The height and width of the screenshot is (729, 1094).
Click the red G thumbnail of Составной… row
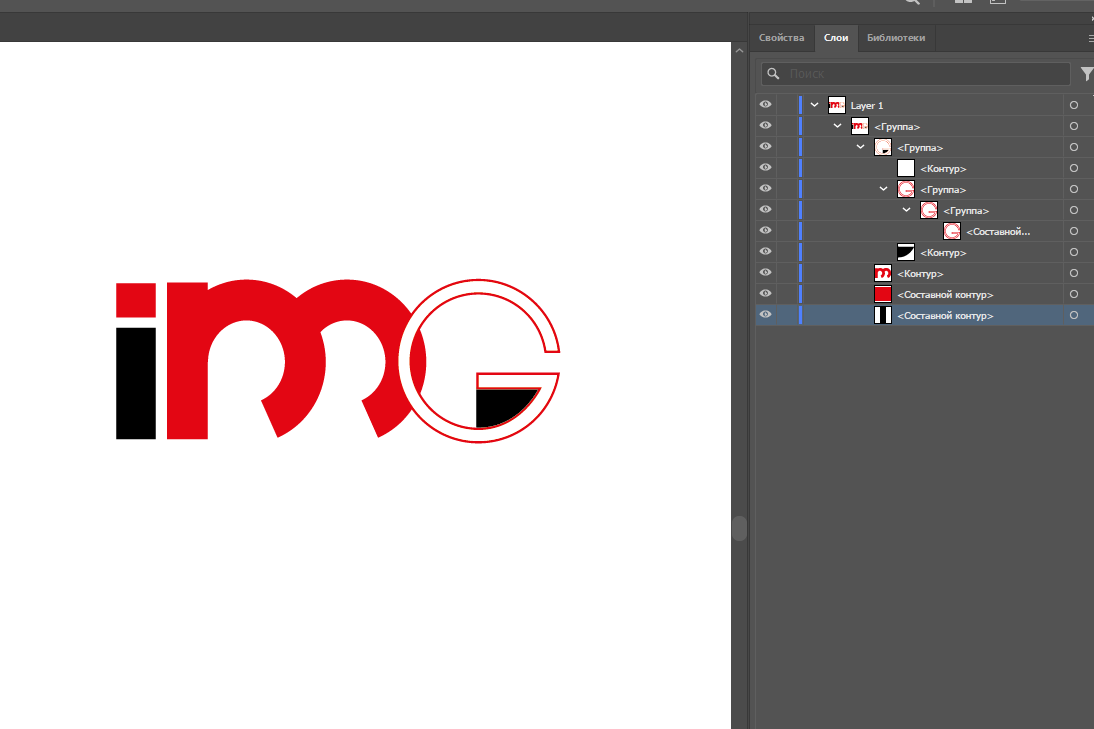(951, 231)
